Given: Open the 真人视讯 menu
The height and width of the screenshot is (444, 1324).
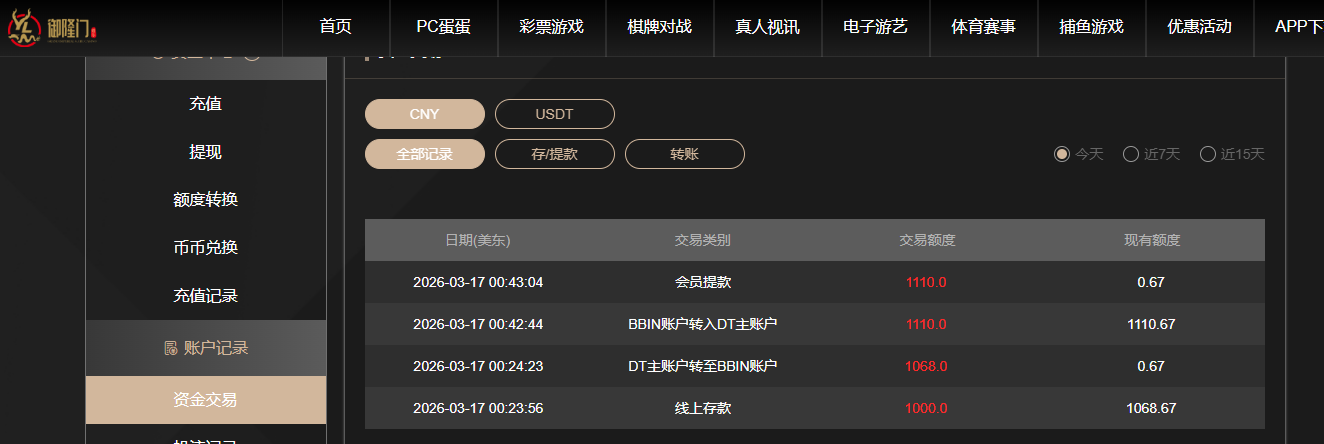Looking at the screenshot, I should [768, 27].
